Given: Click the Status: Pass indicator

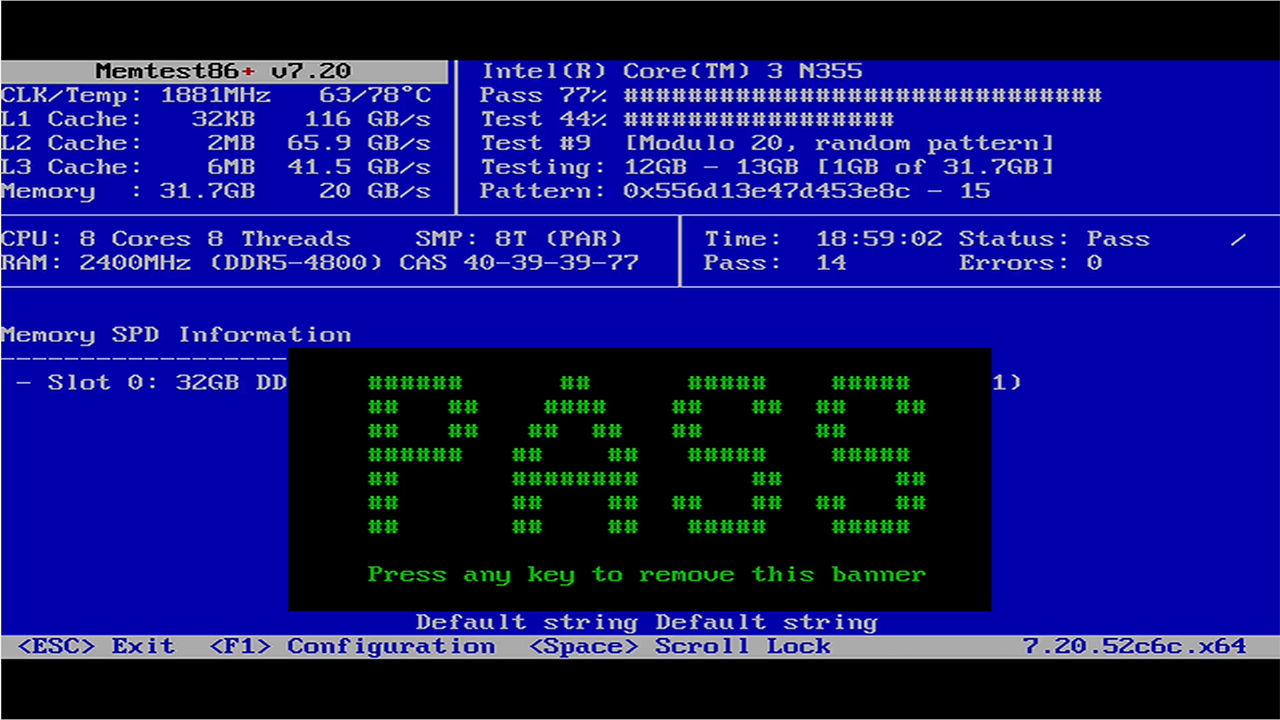Looking at the screenshot, I should [x=1054, y=239].
